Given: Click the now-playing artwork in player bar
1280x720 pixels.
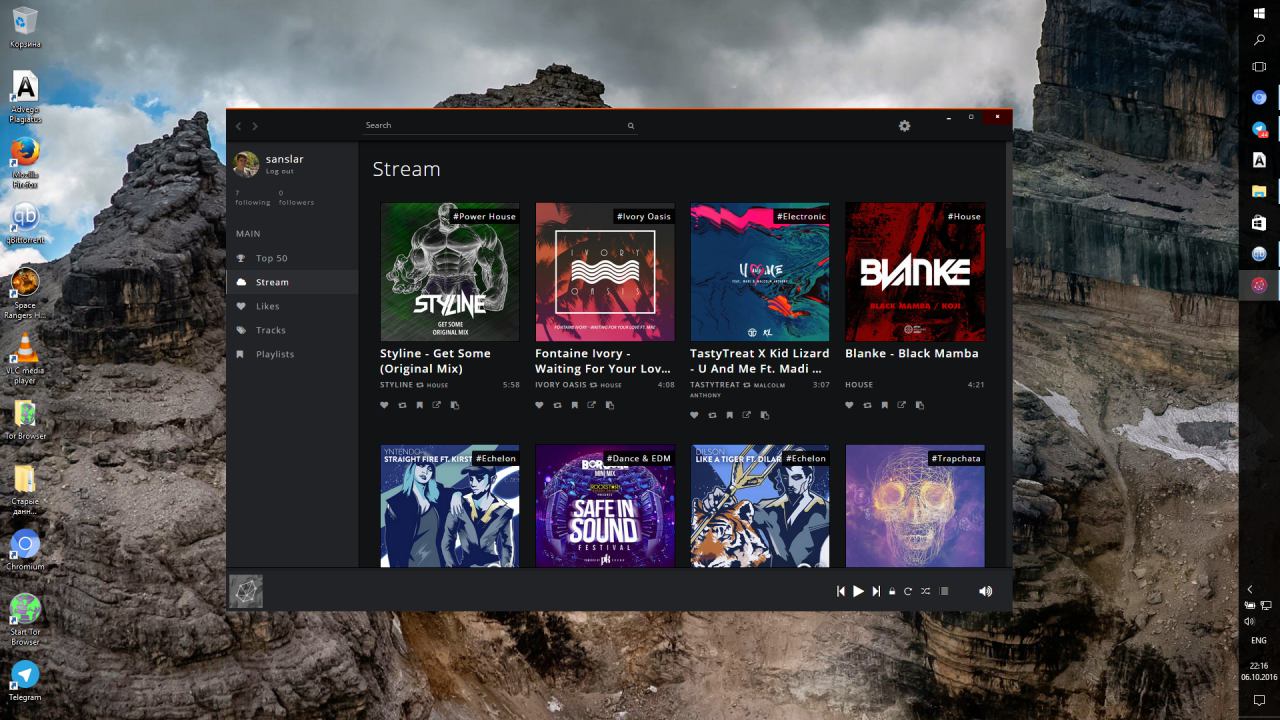Looking at the screenshot, I should click(x=246, y=591).
